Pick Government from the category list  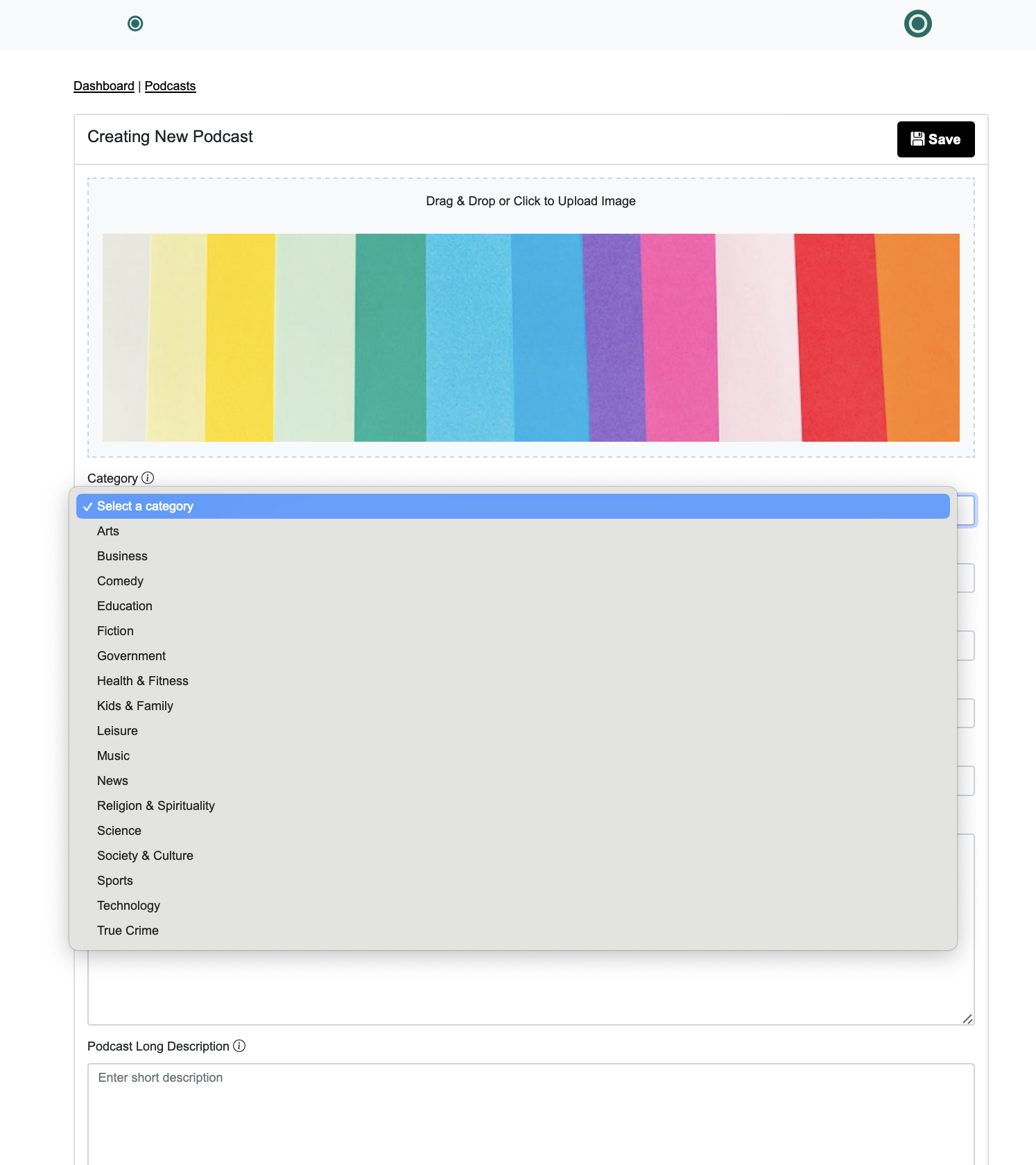tap(513, 656)
